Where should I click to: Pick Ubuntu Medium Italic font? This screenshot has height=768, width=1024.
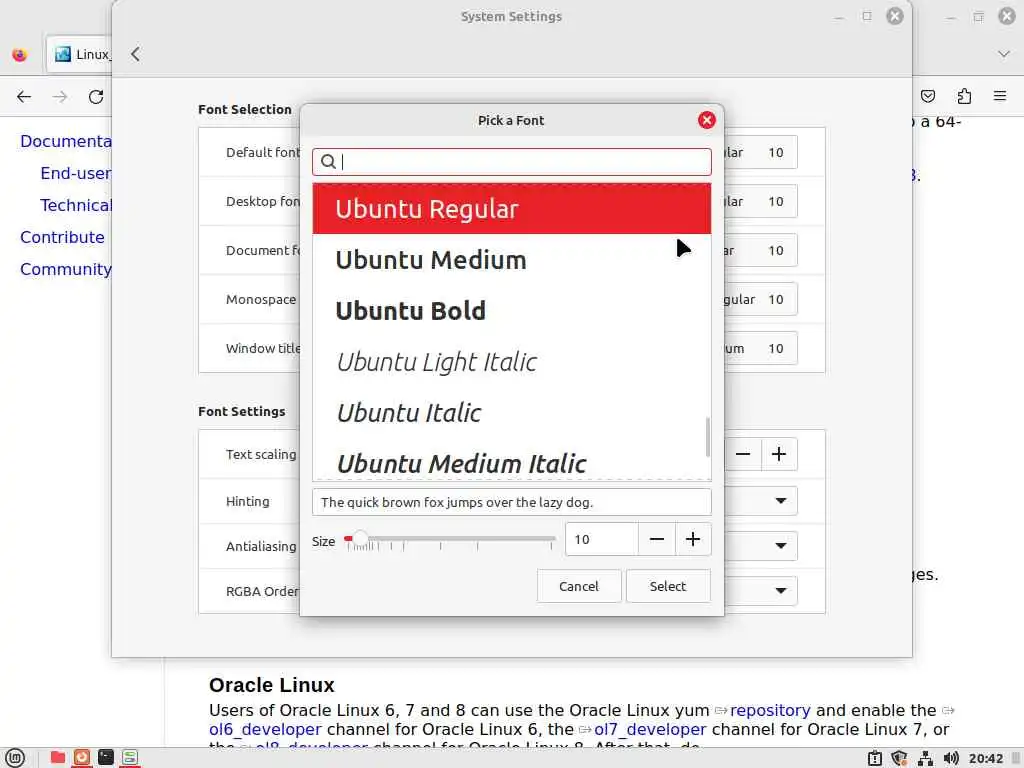click(x=512, y=462)
